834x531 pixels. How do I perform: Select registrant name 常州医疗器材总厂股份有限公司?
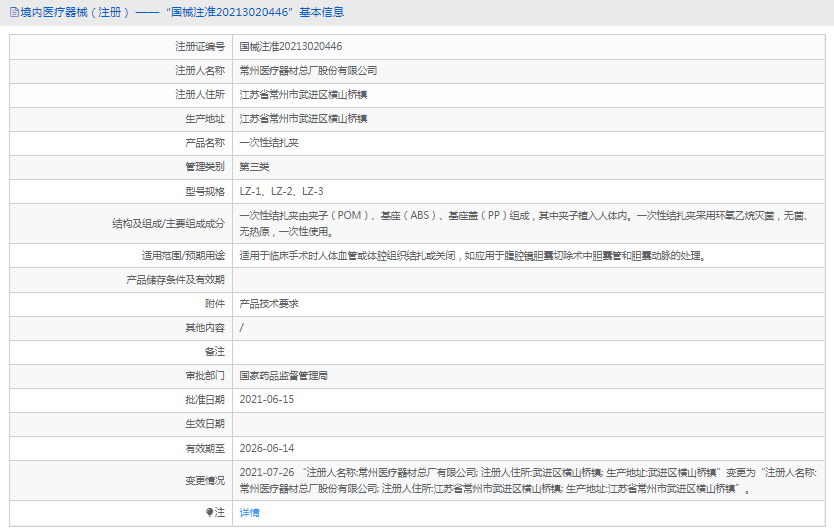[308, 71]
